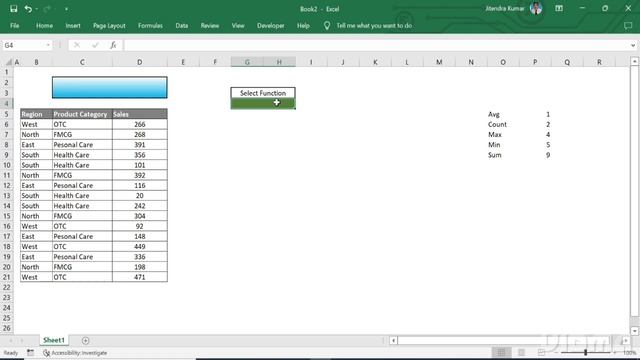Click the Name Box showing G4

[23, 45]
